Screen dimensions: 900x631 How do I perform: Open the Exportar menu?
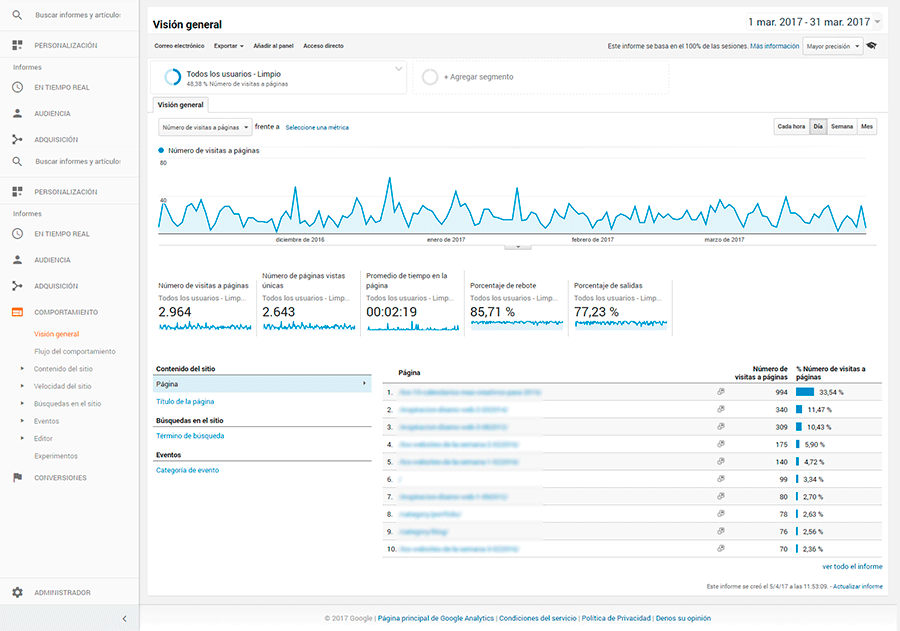click(228, 46)
